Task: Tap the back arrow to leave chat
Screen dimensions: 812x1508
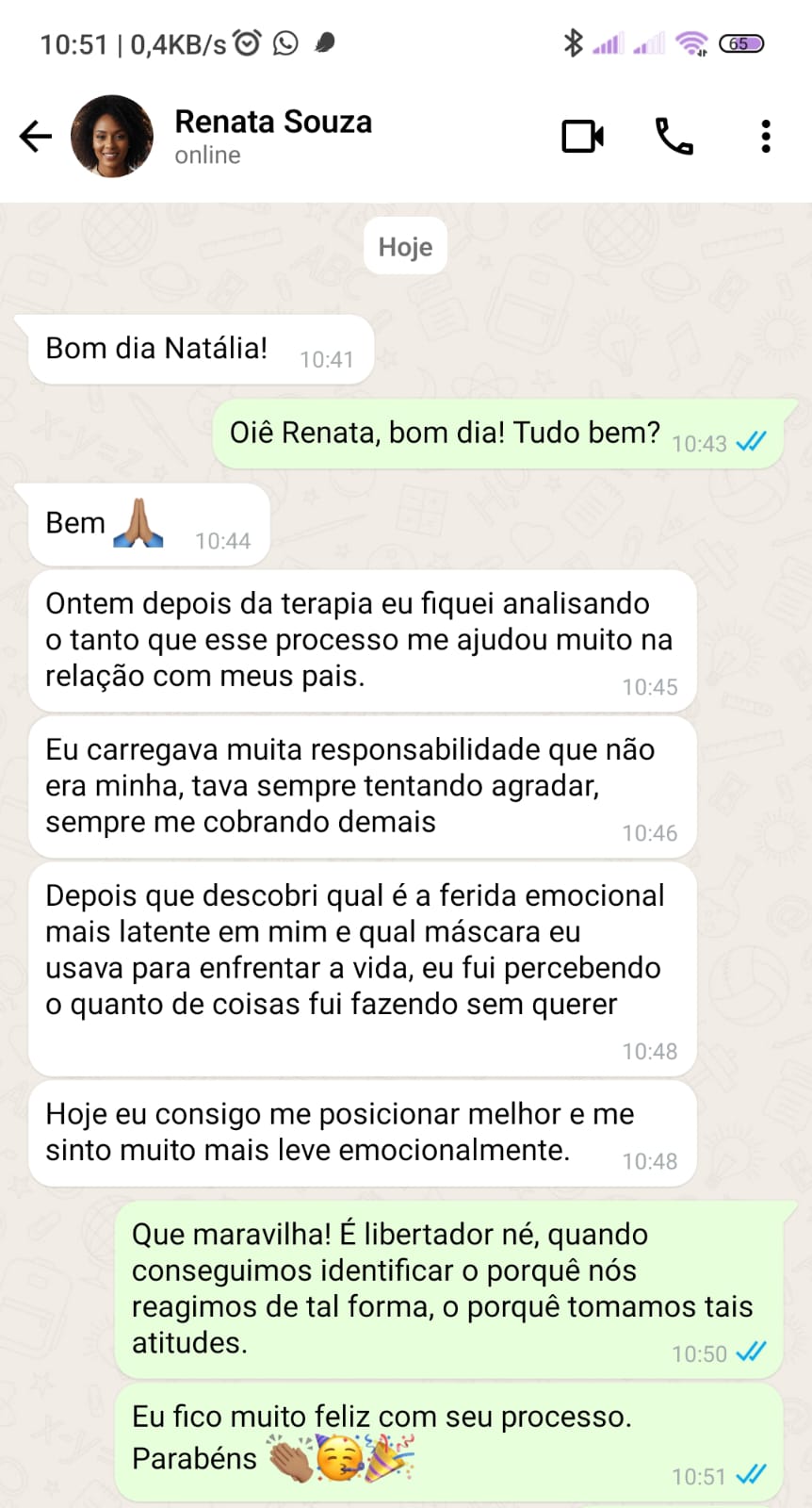Action: 36,137
